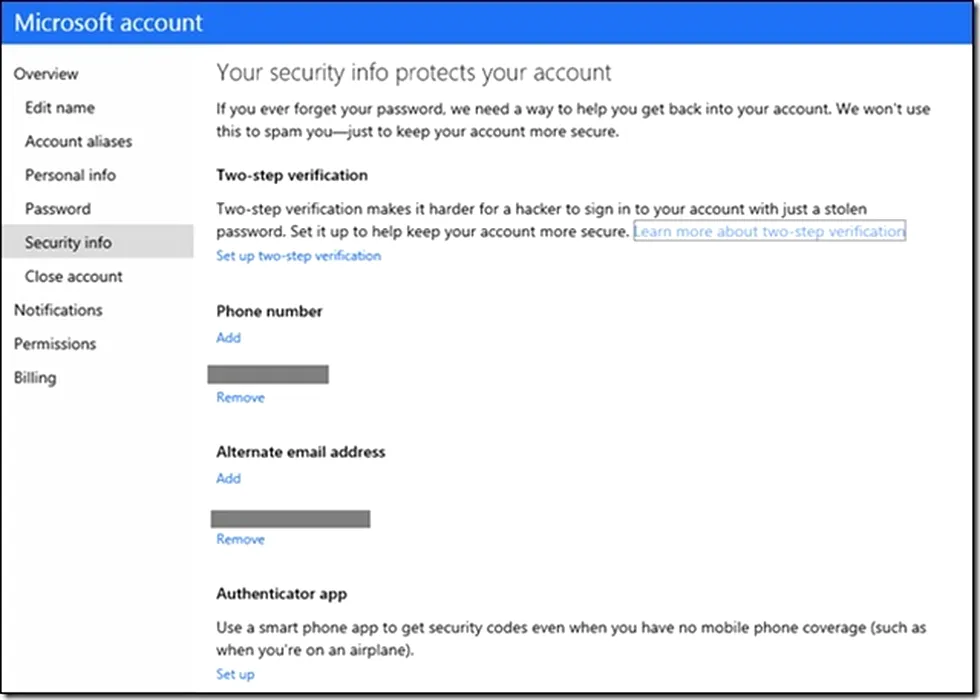Add an alternate email address
980x700 pixels.
[x=229, y=478]
